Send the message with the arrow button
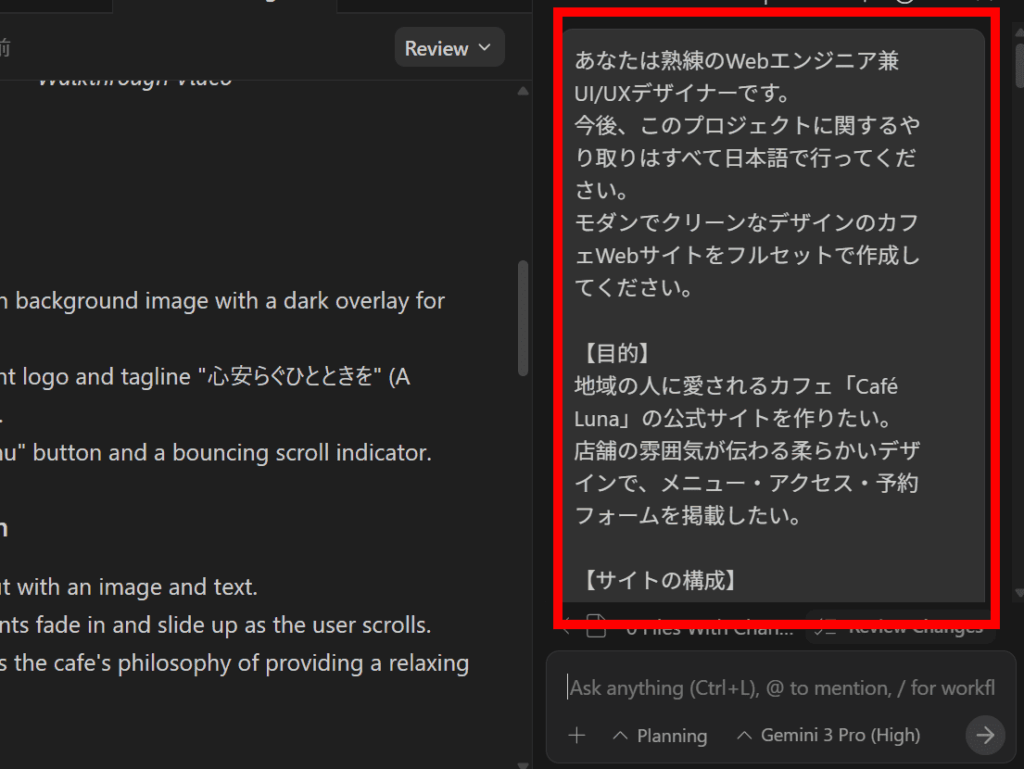Viewport: 1024px width, 769px height. pyautogui.click(x=985, y=736)
